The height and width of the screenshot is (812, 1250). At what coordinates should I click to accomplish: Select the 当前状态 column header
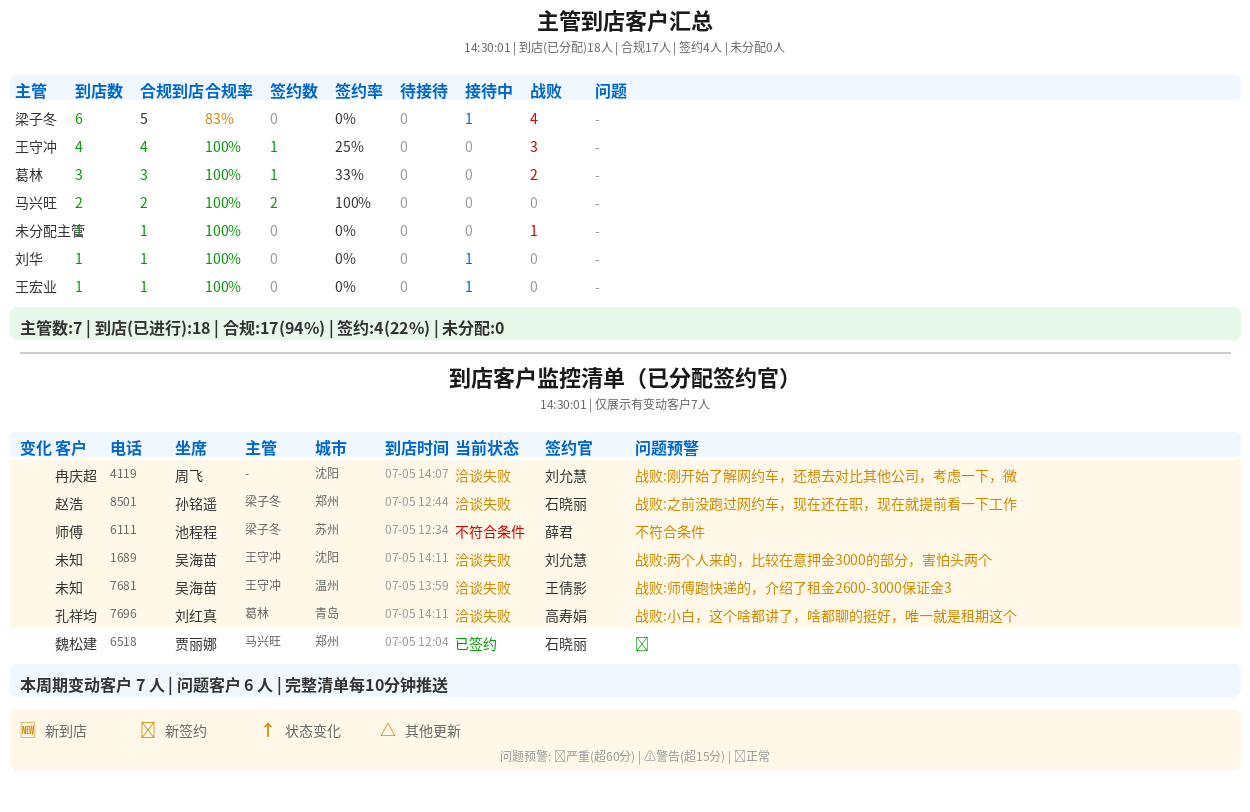(487, 448)
